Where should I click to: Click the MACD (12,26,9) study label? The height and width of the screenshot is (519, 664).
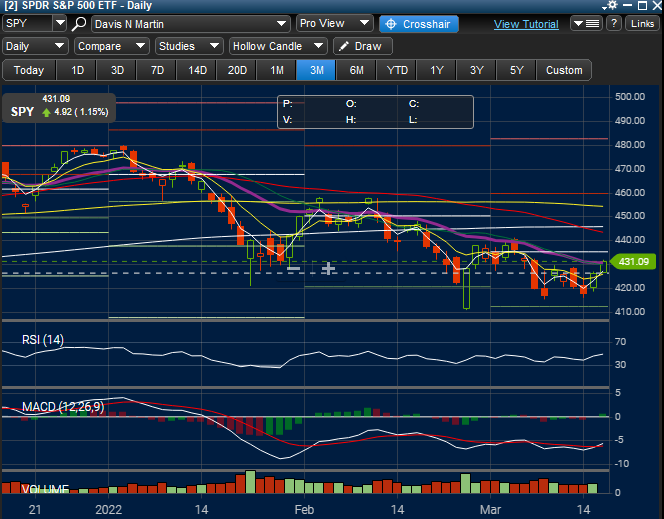(x=63, y=407)
